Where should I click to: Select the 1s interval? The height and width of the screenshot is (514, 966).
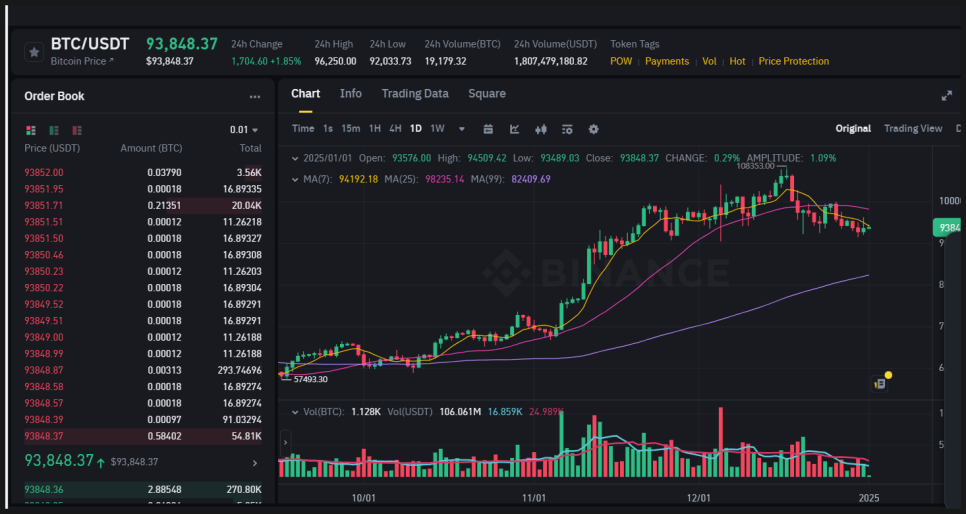pyautogui.click(x=328, y=128)
